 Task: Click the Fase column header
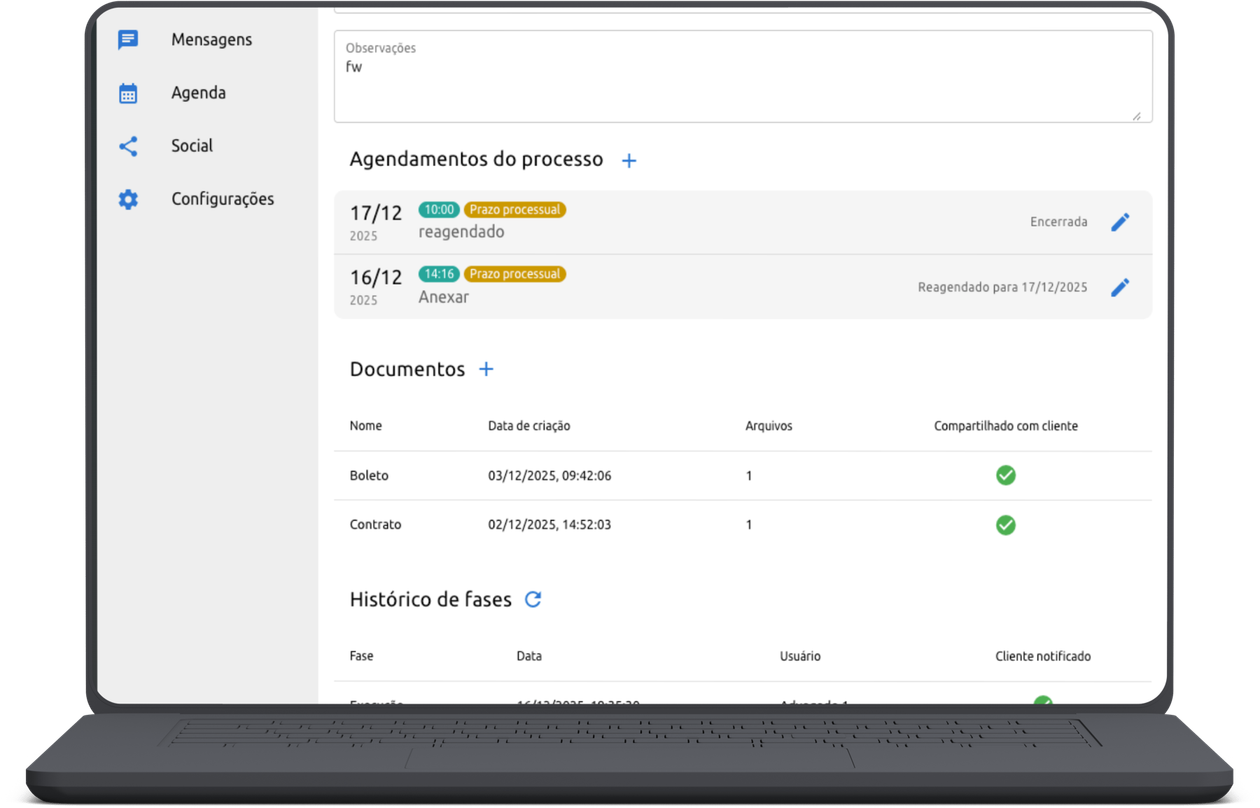(362, 656)
